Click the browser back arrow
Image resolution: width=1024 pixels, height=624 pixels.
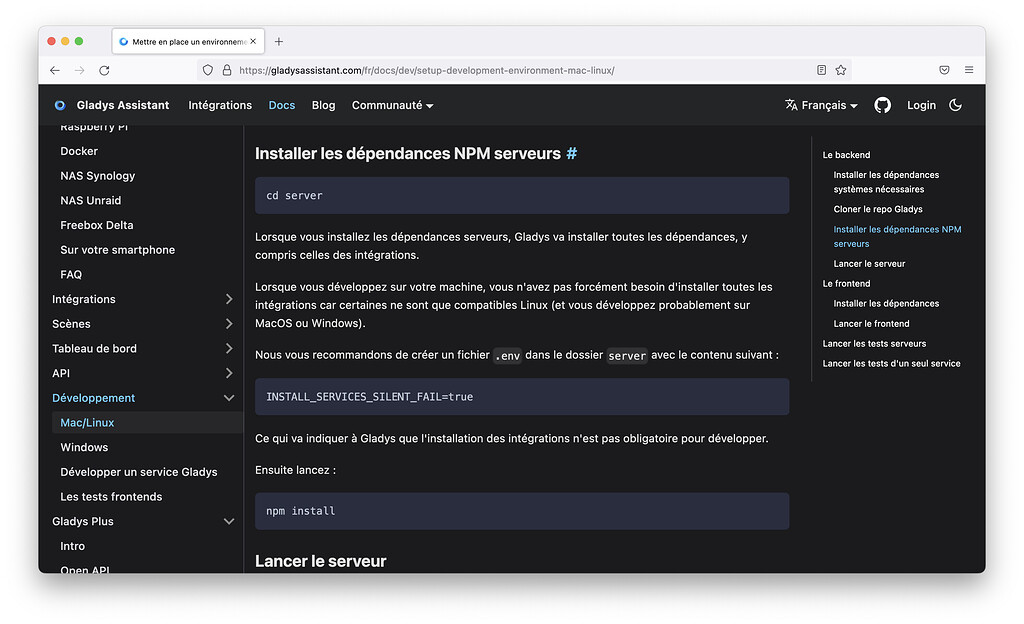(55, 70)
